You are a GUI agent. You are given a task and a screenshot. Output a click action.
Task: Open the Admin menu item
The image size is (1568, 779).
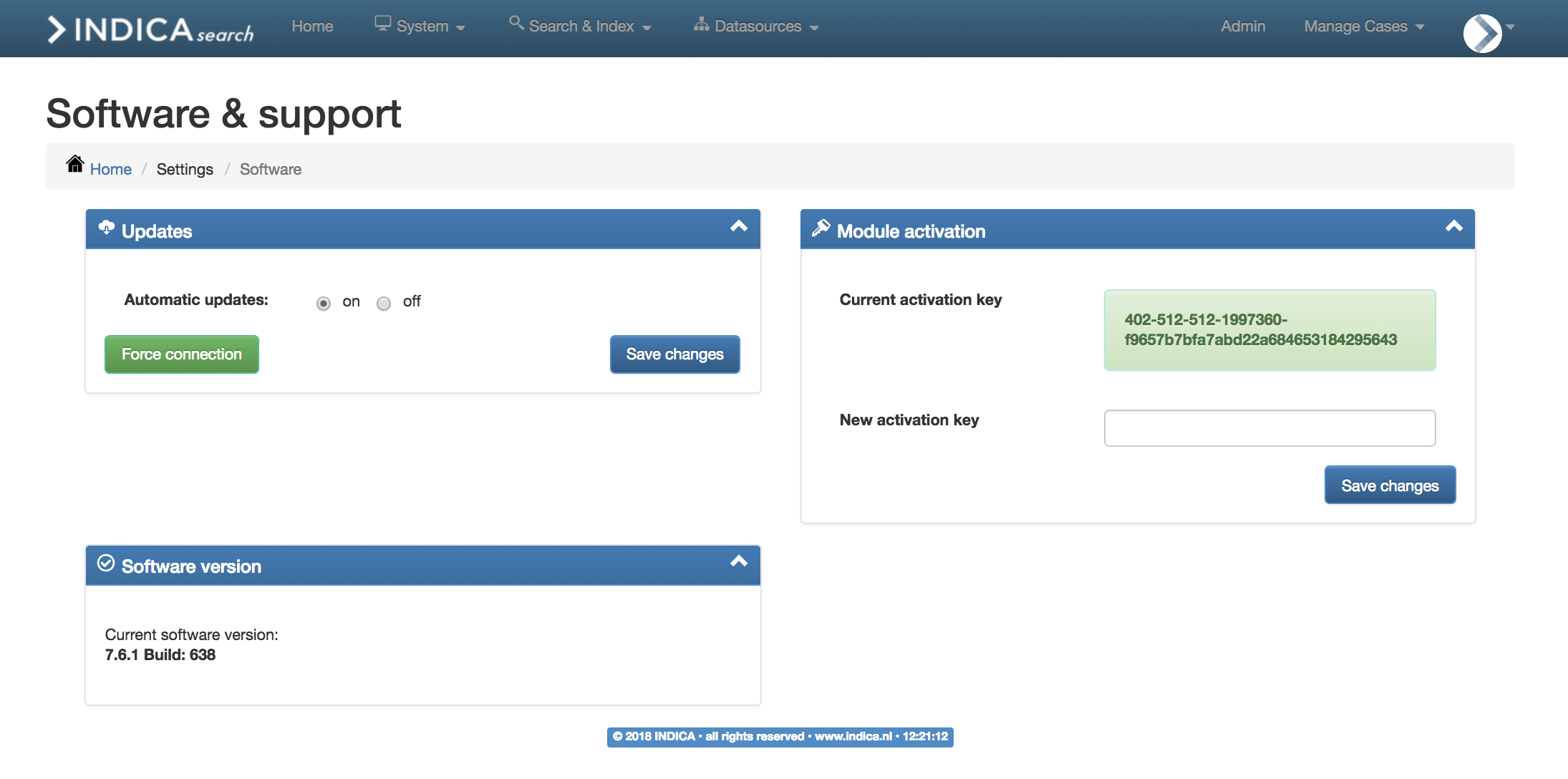(1243, 26)
